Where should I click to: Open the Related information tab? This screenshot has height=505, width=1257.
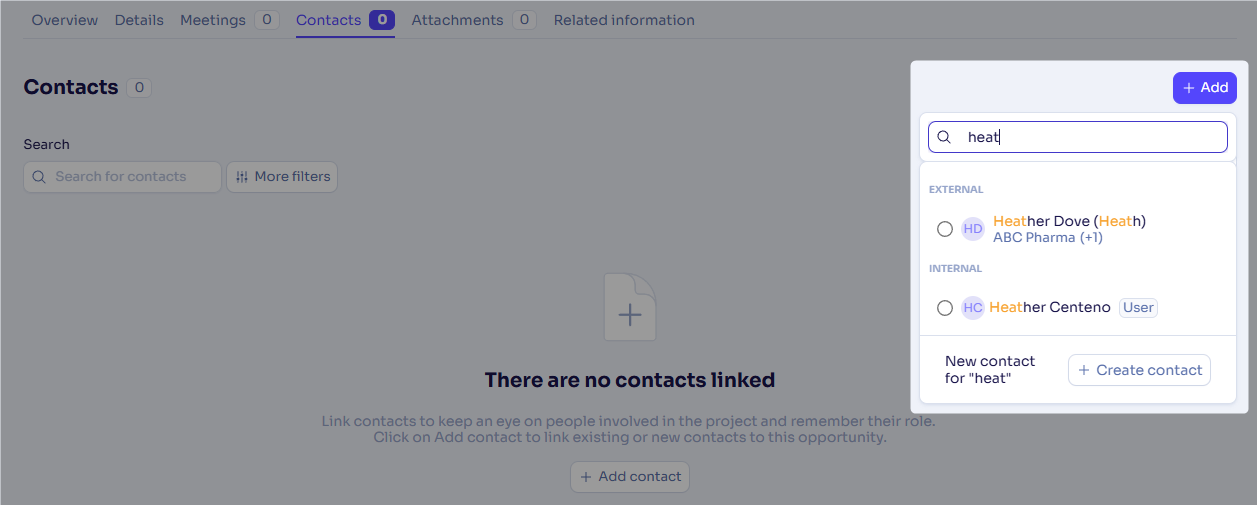(x=624, y=20)
